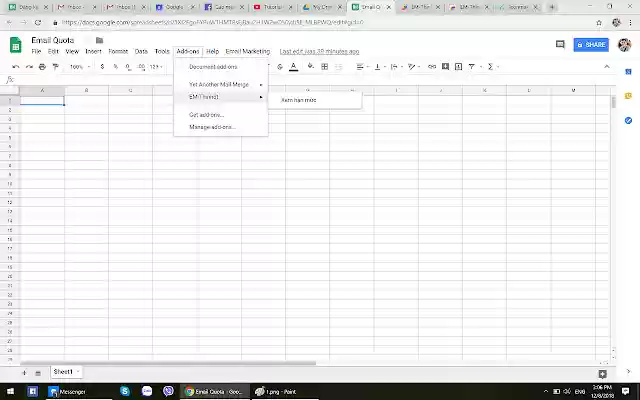Viewport: 640px width, 400px height.
Task: Open Explore at bottom right
Action: click(602, 374)
